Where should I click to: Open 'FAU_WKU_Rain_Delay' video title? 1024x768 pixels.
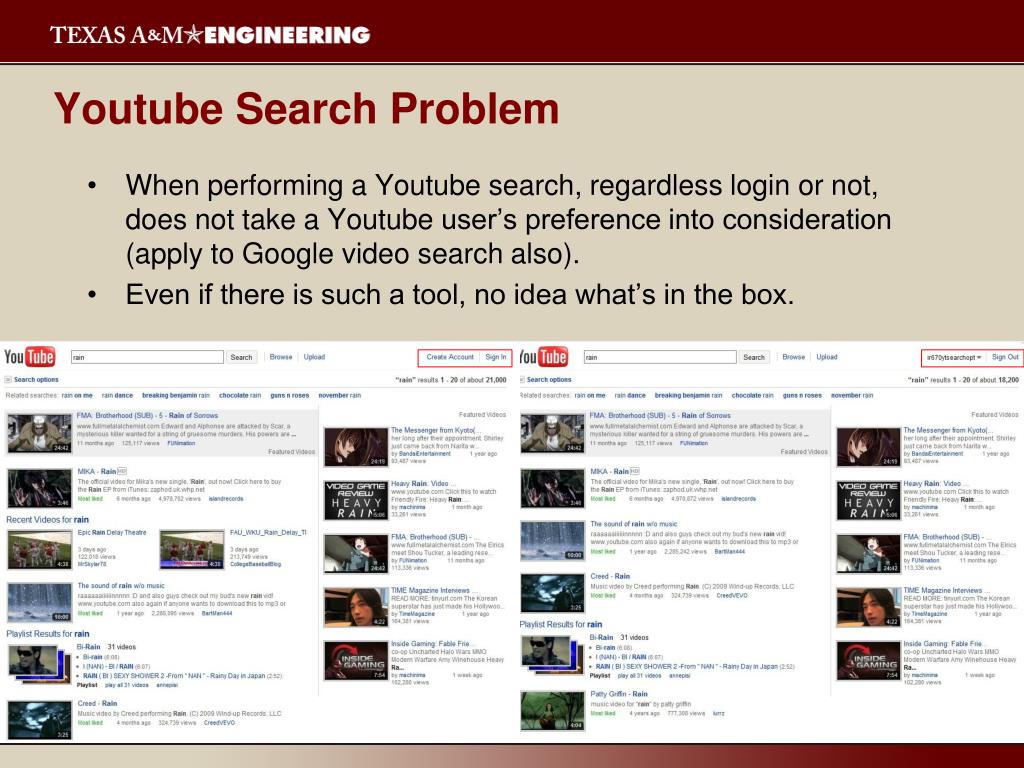click(x=268, y=532)
